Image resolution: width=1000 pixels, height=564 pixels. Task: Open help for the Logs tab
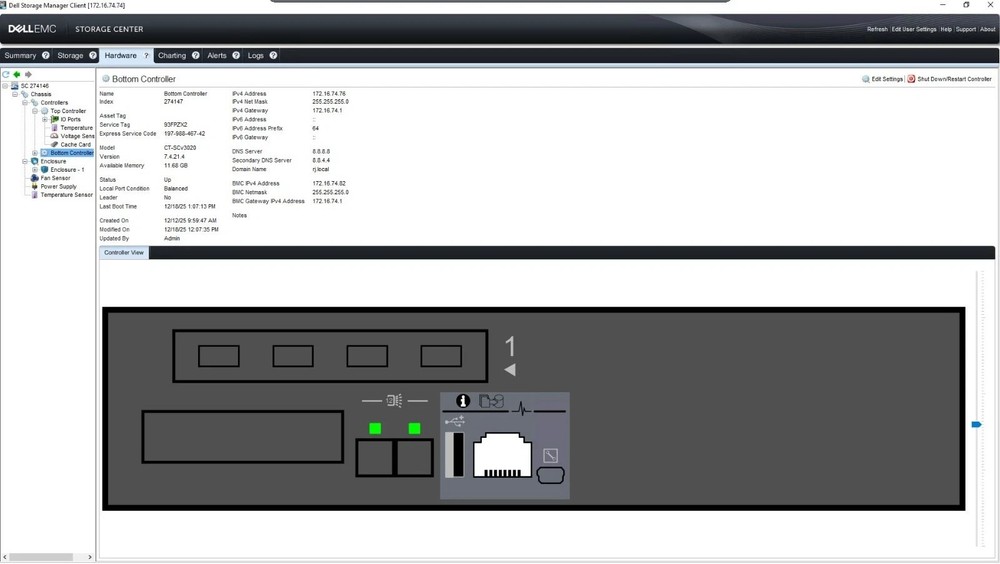273,56
